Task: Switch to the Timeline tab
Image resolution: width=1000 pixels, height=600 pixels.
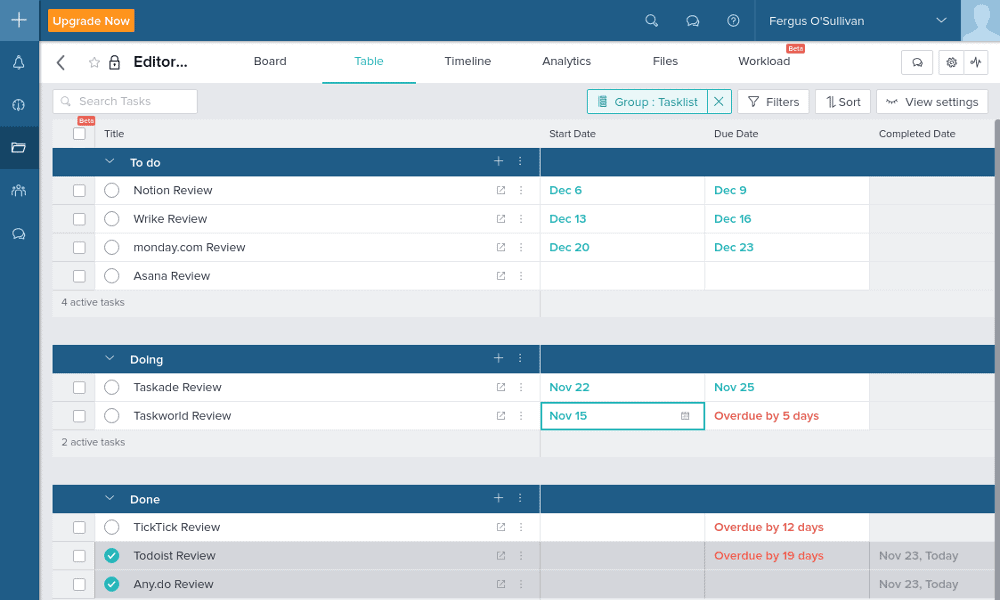Action: tap(467, 62)
